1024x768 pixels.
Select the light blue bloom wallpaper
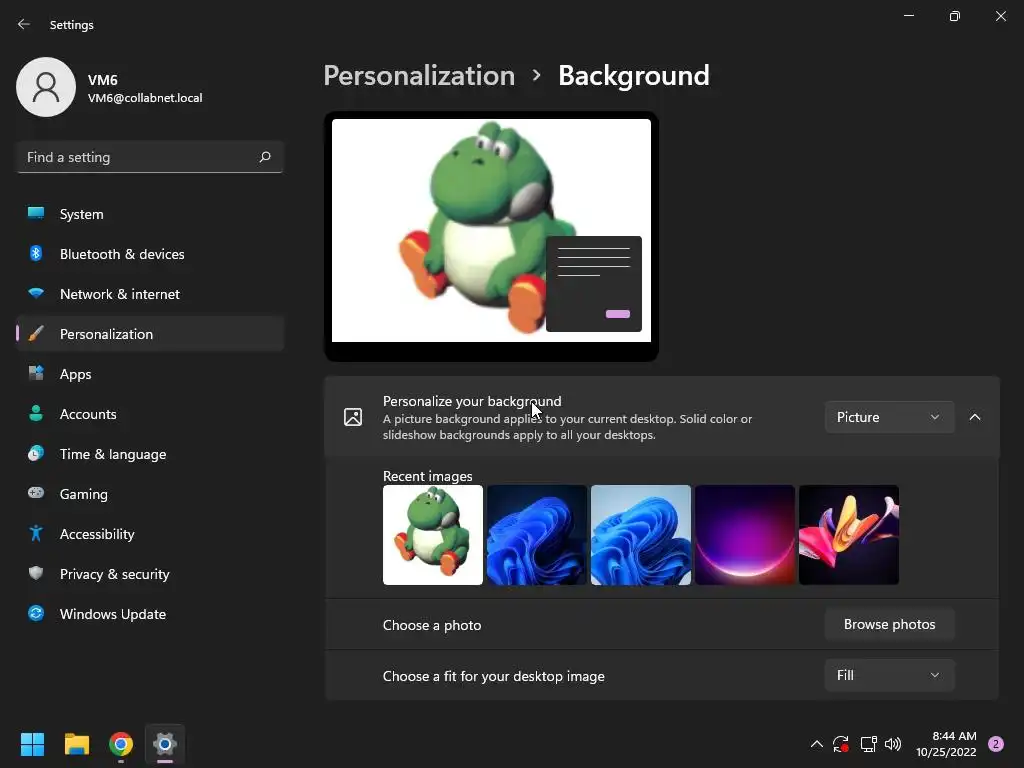tap(641, 535)
